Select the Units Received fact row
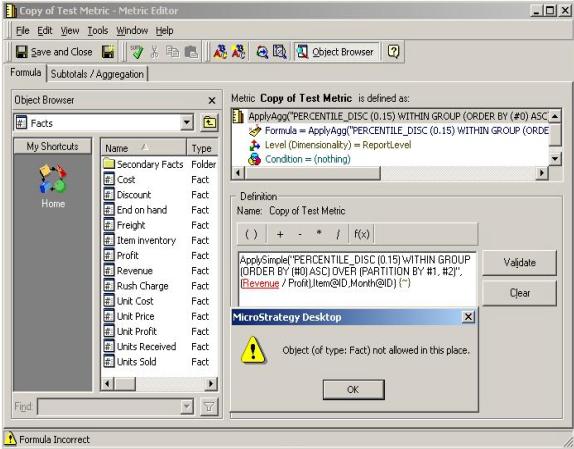Viewport: 574px width, 449px height. pyautogui.click(x=160, y=347)
